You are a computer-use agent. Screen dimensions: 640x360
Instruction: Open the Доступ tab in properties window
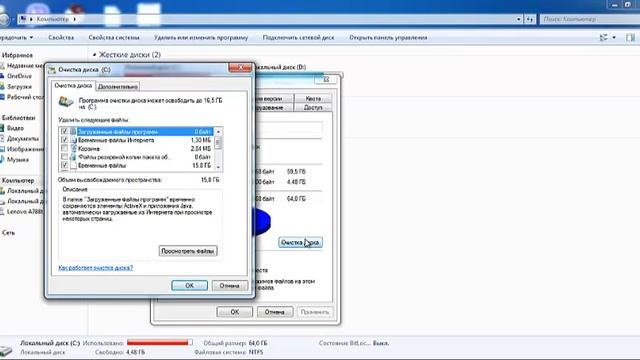tap(313, 108)
